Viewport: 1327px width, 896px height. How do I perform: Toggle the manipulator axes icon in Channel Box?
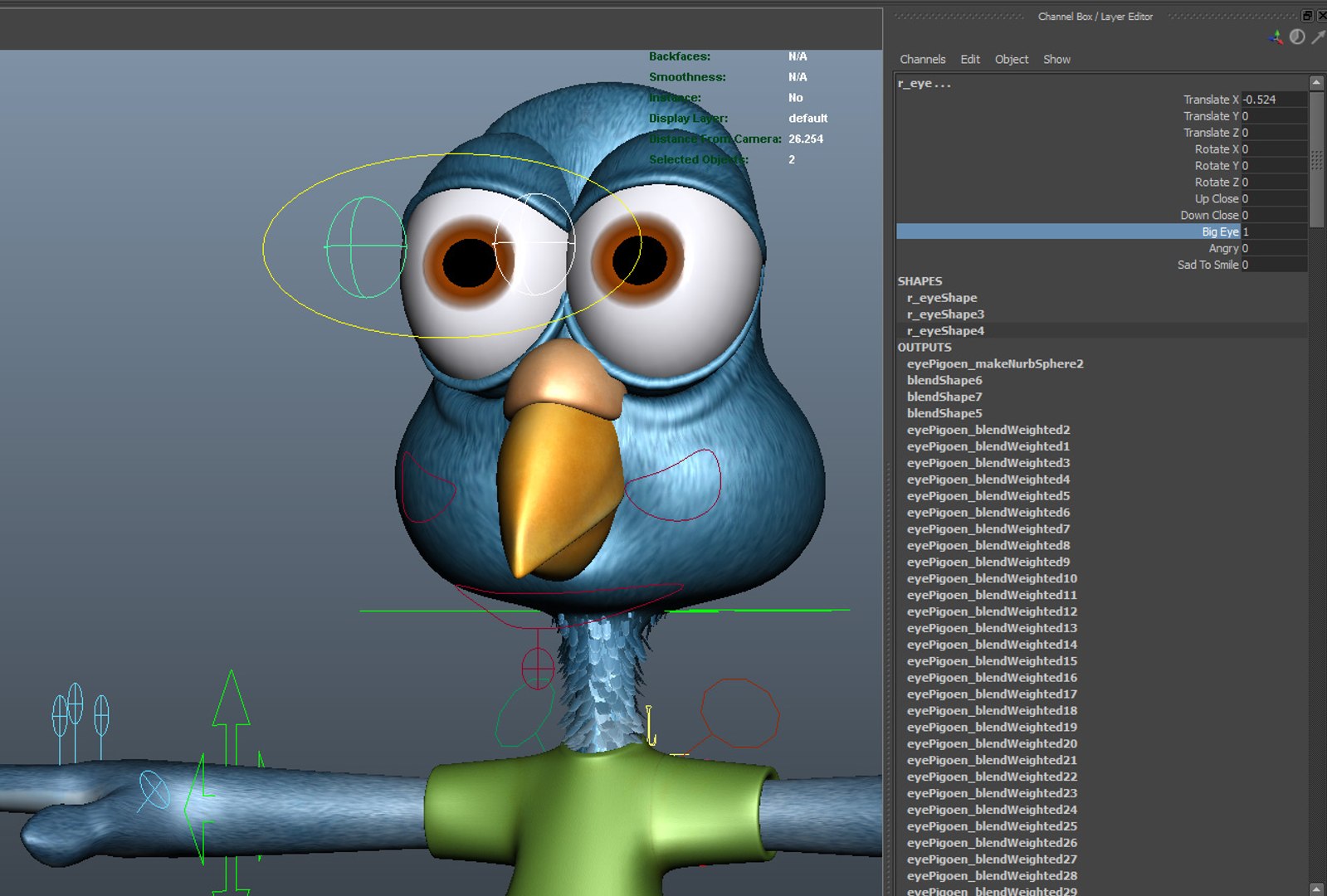point(1276,37)
